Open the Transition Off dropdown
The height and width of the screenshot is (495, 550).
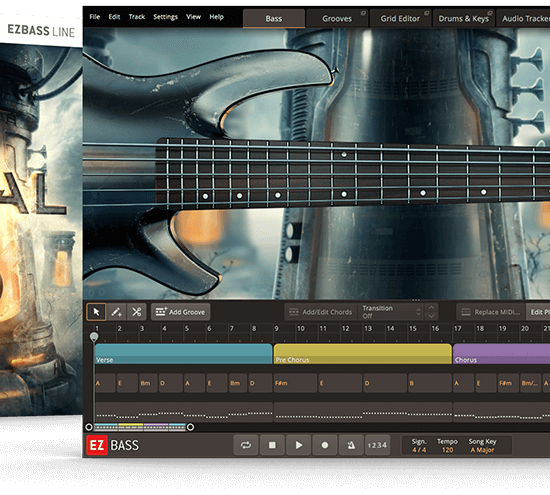tap(391, 312)
